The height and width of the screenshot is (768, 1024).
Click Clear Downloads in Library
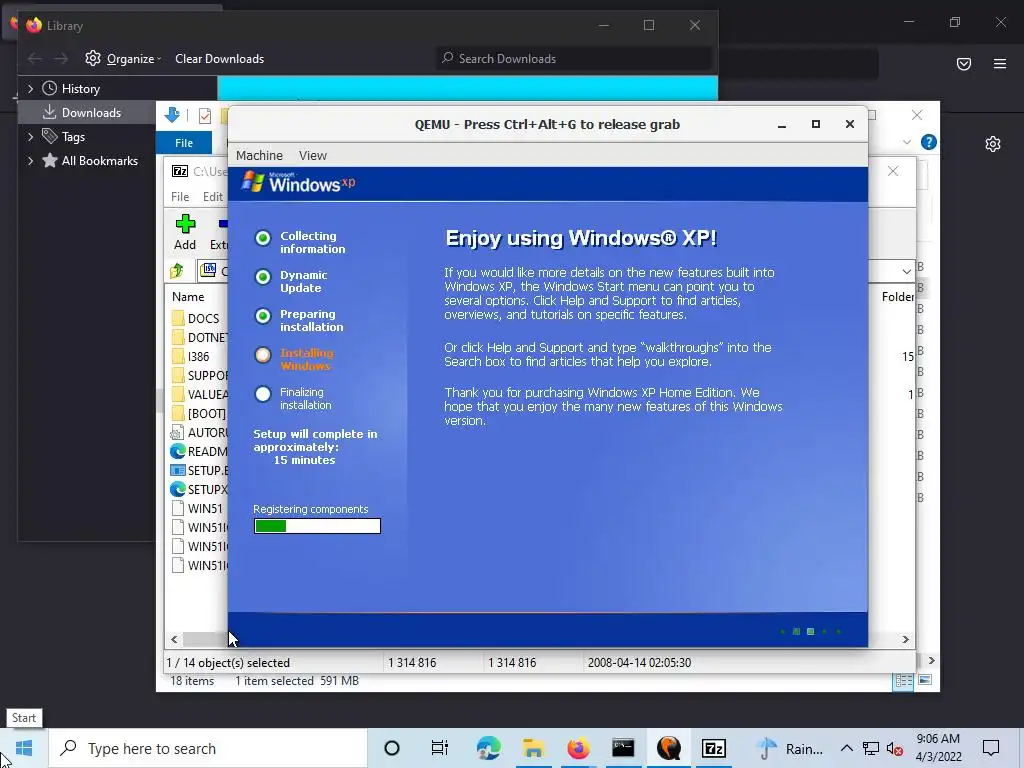click(219, 59)
